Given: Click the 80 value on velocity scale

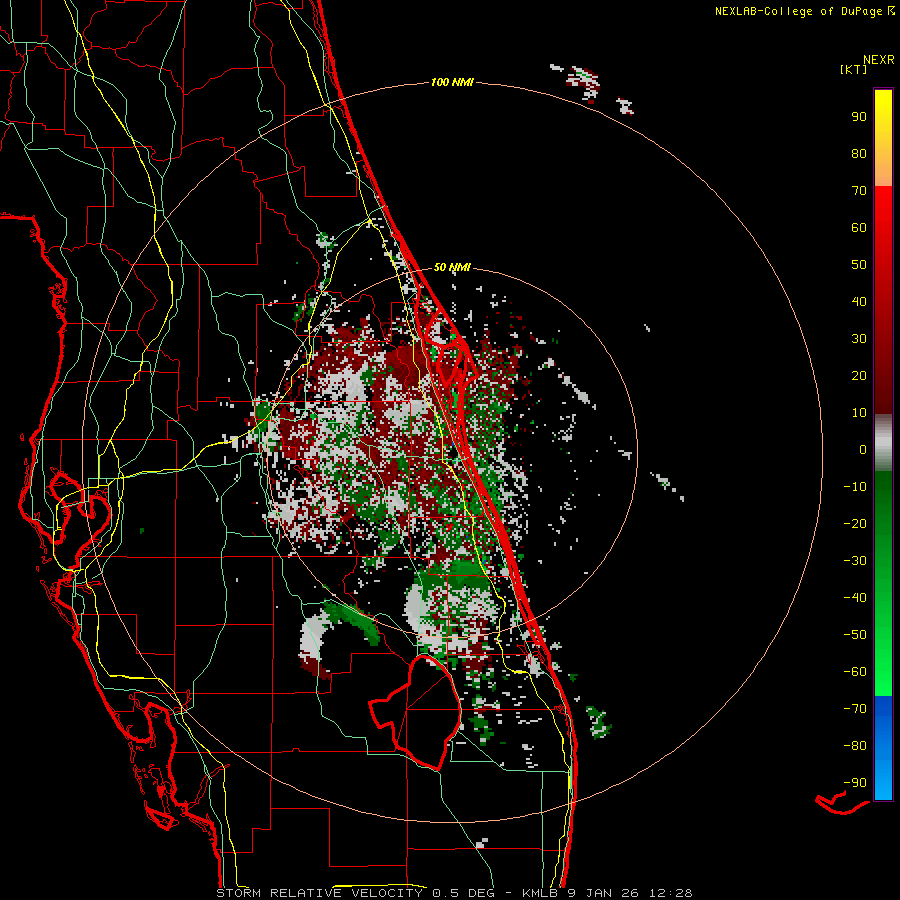Looking at the screenshot, I should tap(859, 153).
